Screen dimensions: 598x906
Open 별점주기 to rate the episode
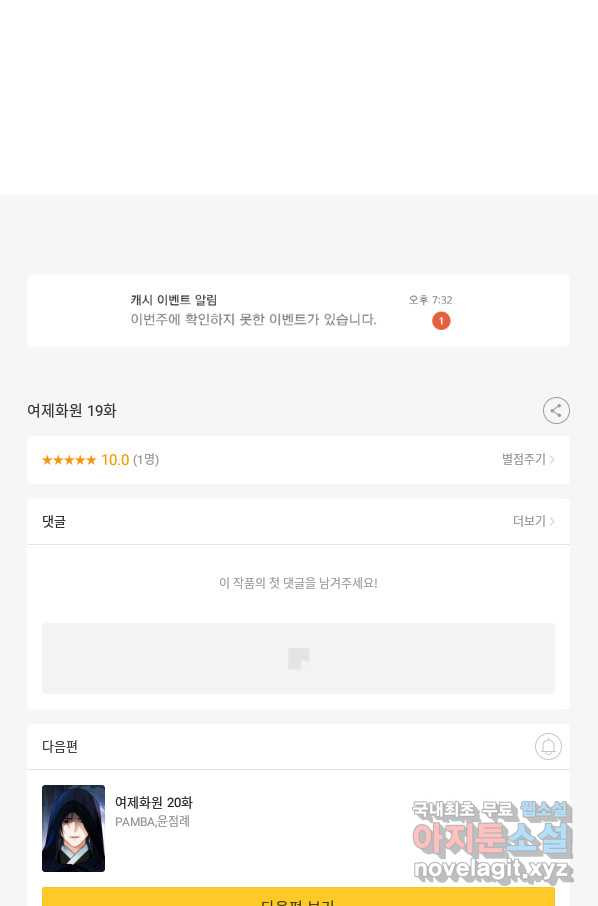(x=523, y=459)
